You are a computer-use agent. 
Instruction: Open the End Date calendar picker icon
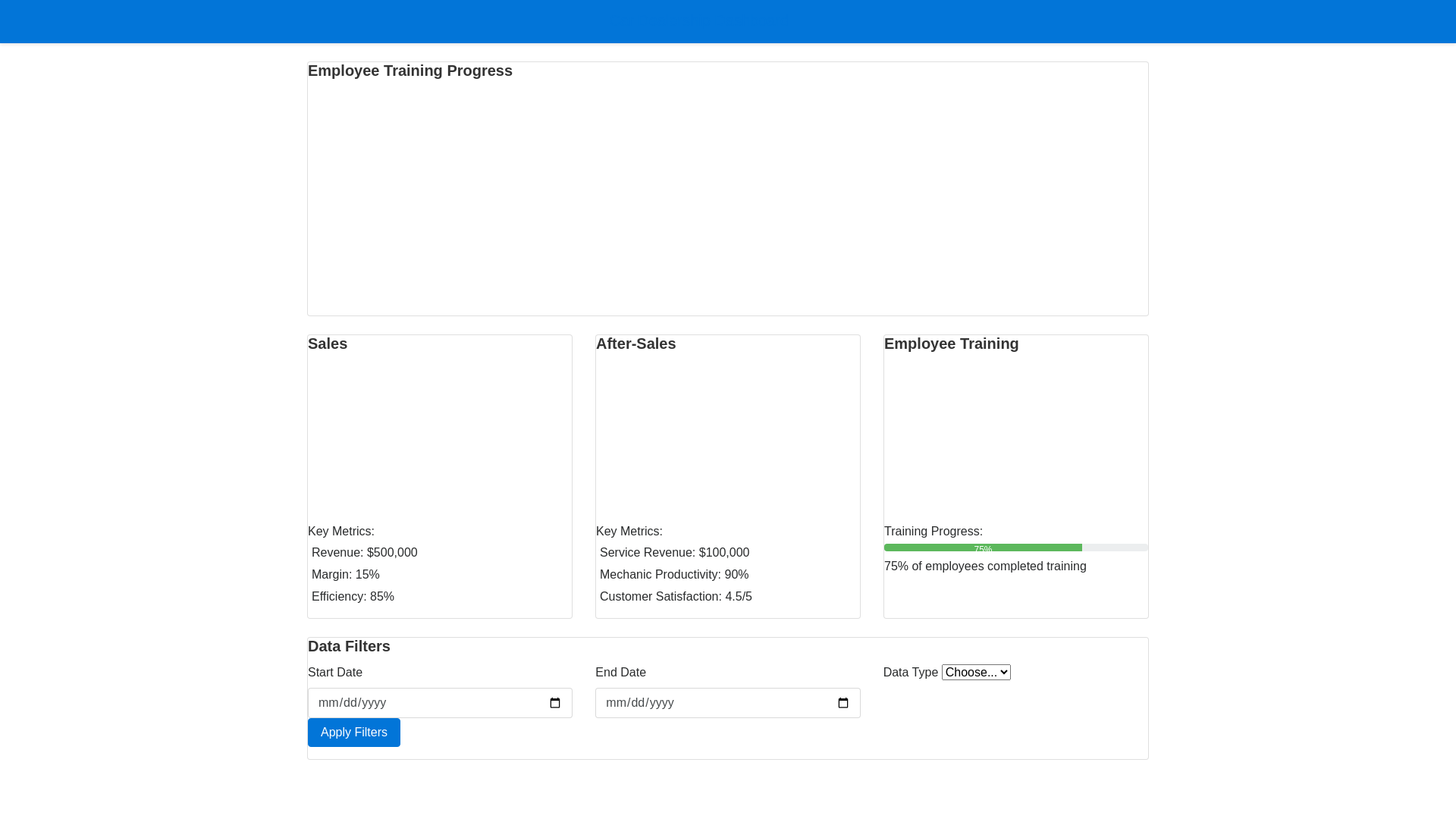[x=843, y=703]
